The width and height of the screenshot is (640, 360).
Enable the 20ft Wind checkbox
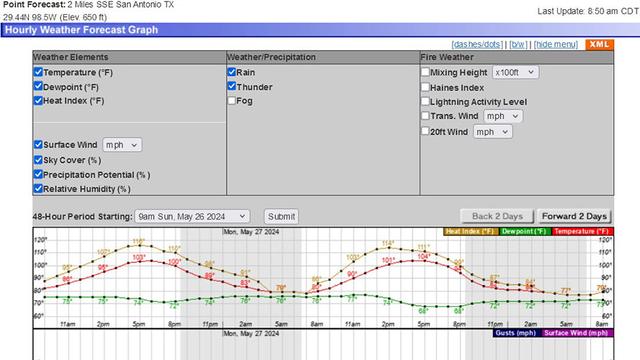point(425,131)
